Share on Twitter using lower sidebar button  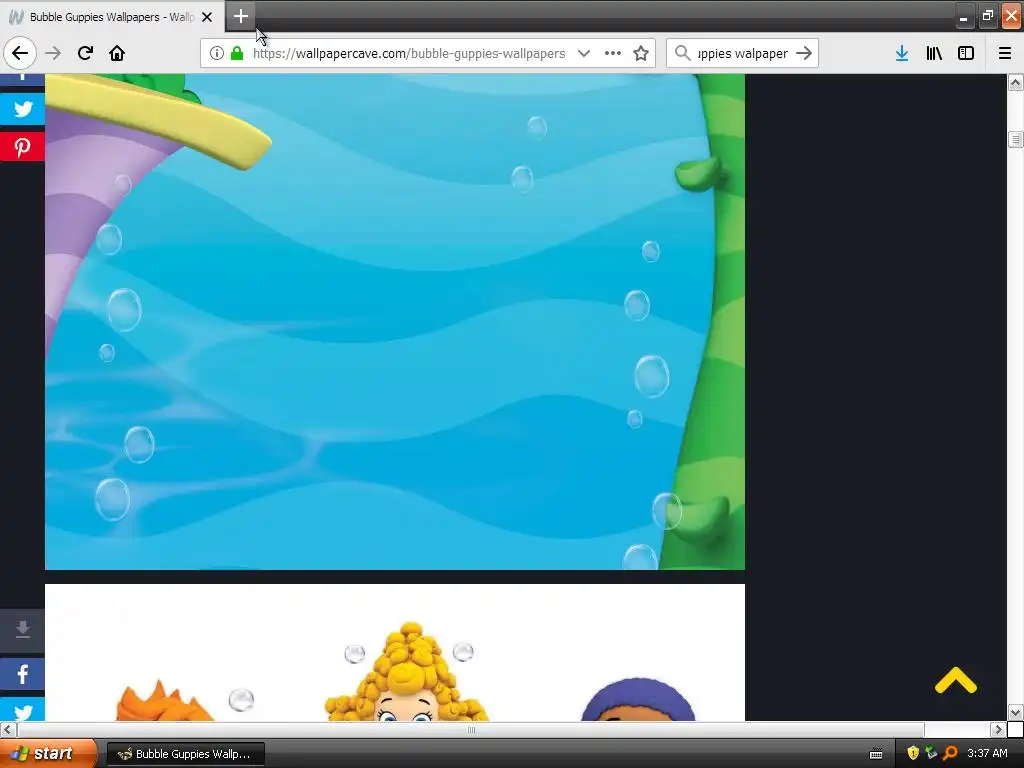pos(22,711)
